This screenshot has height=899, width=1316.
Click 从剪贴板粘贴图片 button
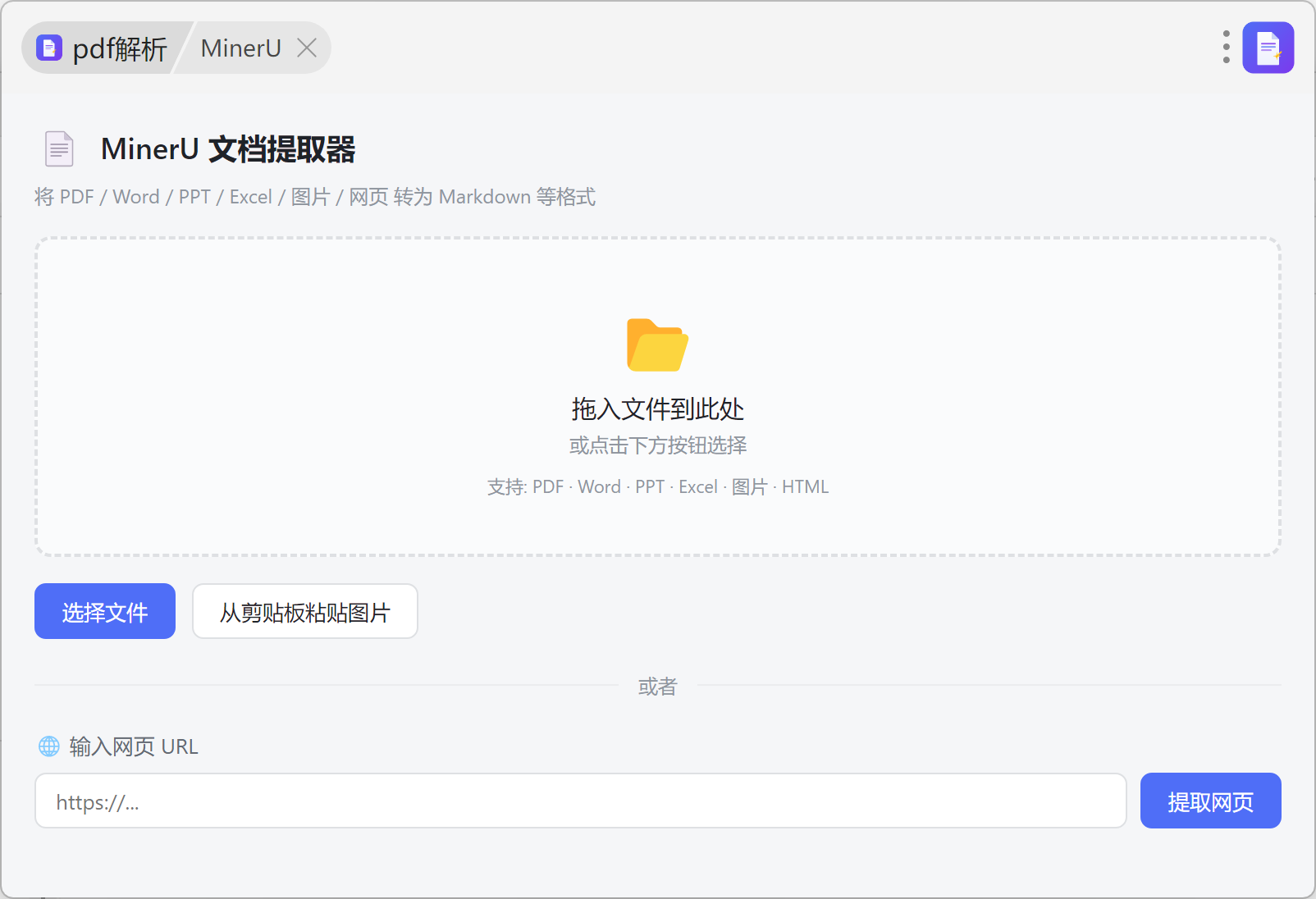(x=305, y=611)
